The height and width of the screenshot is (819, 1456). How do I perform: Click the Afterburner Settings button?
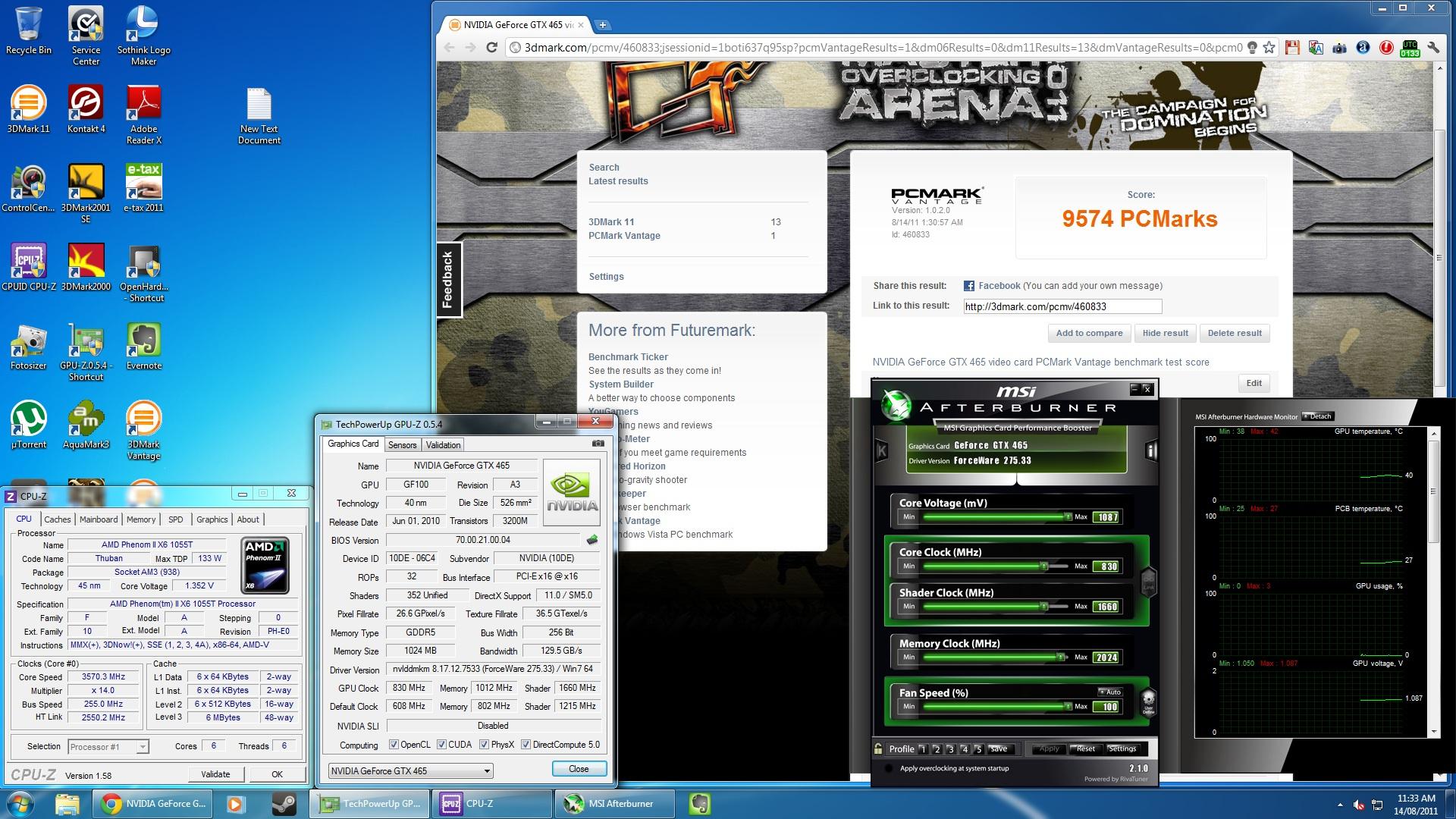[1122, 748]
